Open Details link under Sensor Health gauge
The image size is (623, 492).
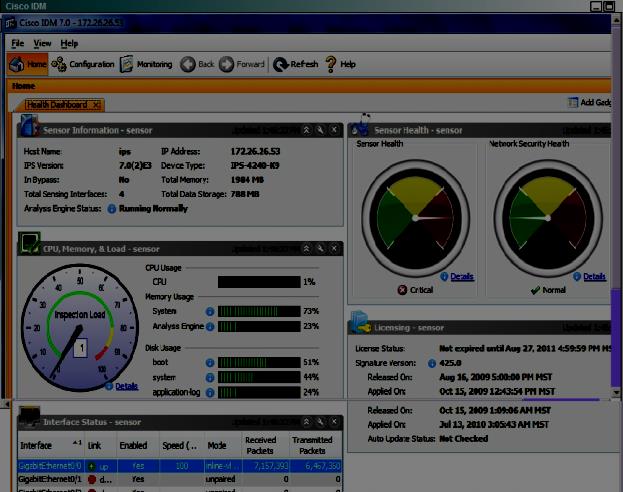click(x=462, y=276)
